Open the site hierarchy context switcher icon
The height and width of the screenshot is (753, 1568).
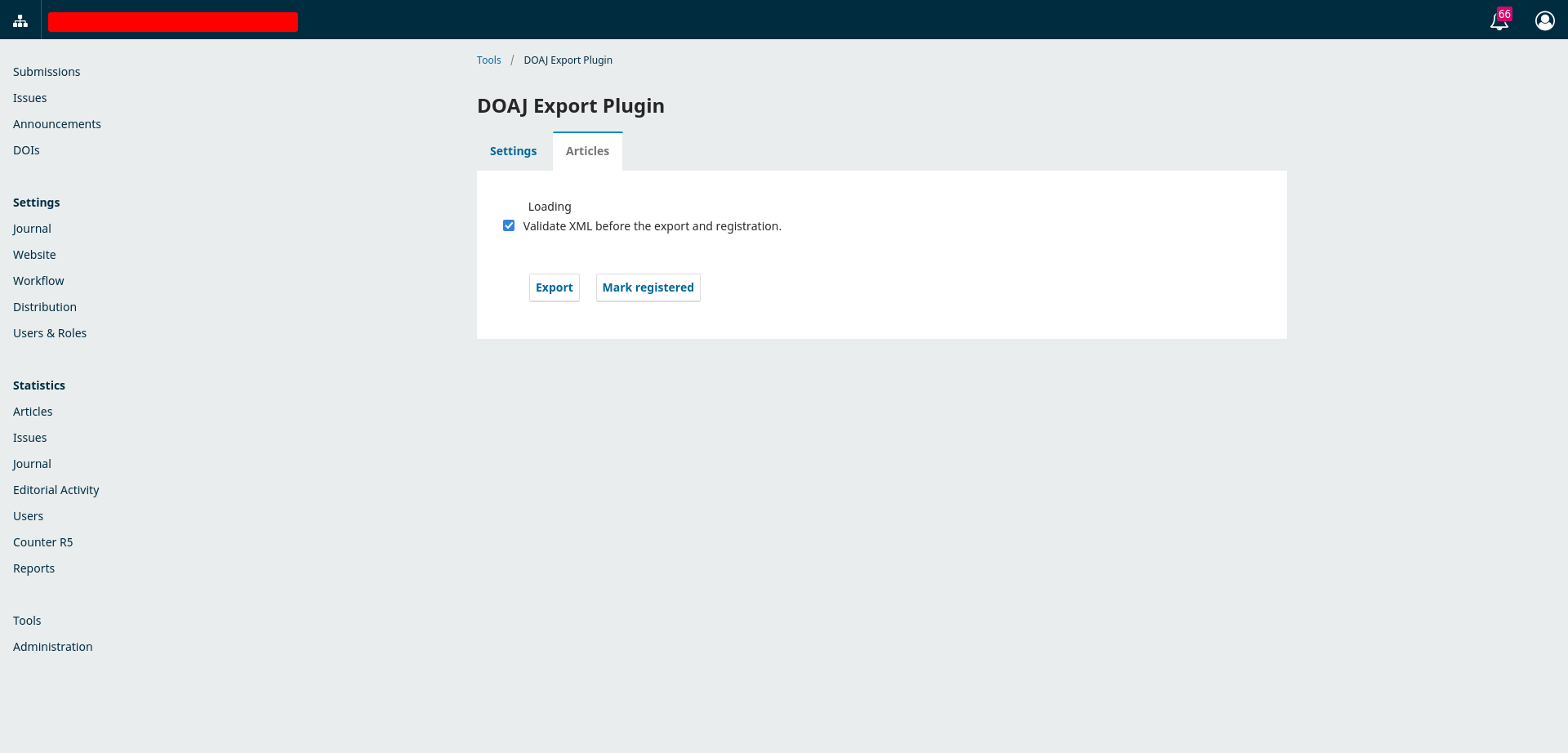(x=20, y=20)
